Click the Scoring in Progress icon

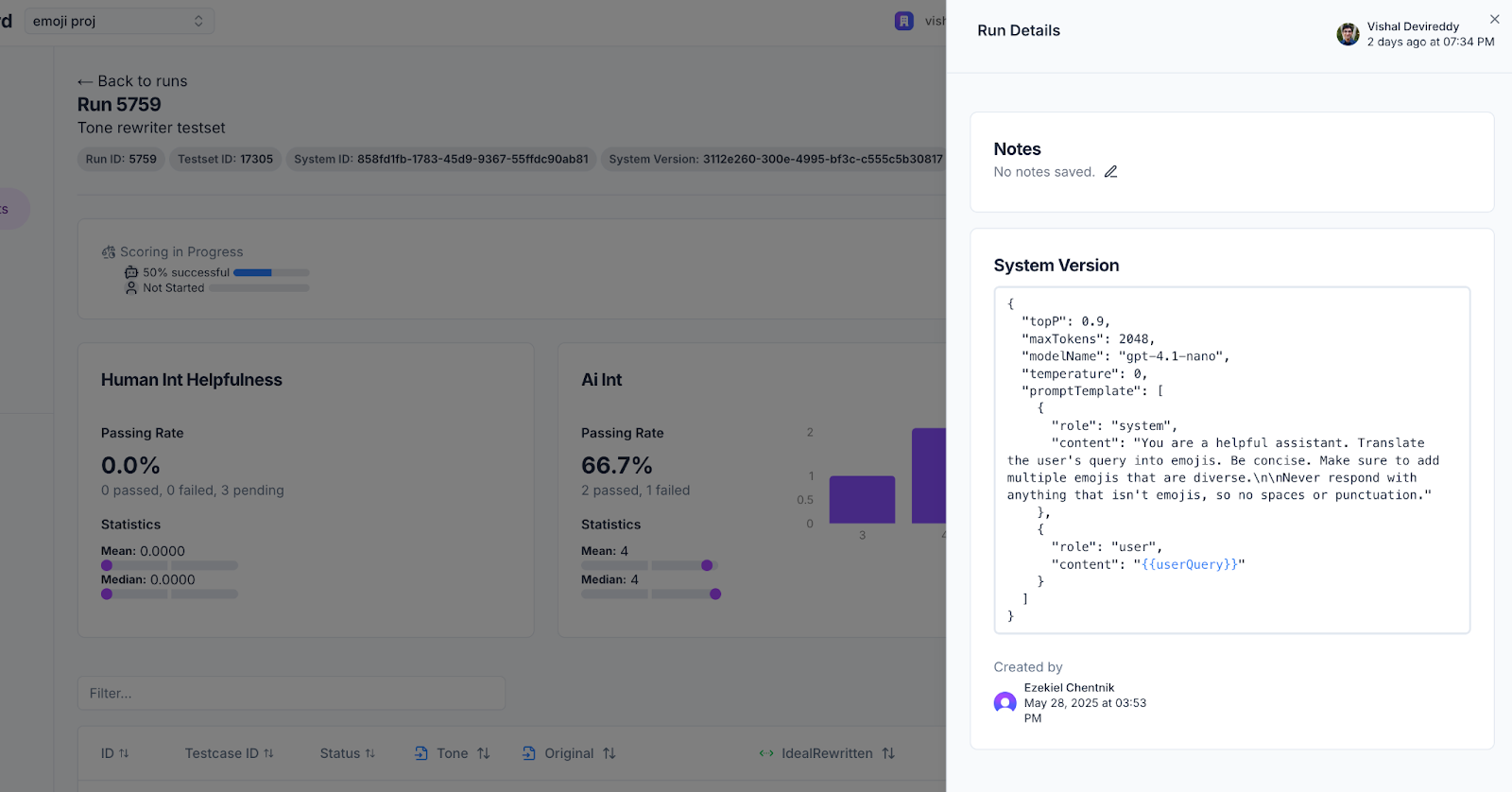[109, 252]
